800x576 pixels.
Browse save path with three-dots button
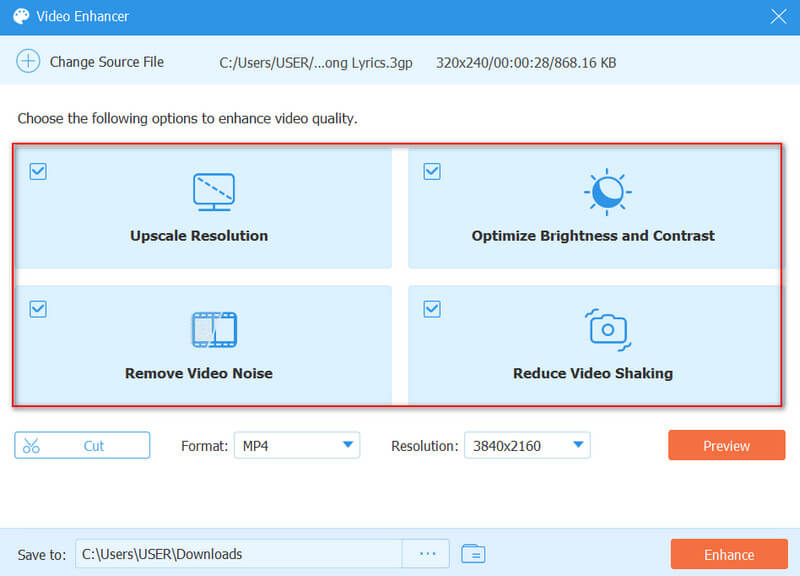click(428, 554)
